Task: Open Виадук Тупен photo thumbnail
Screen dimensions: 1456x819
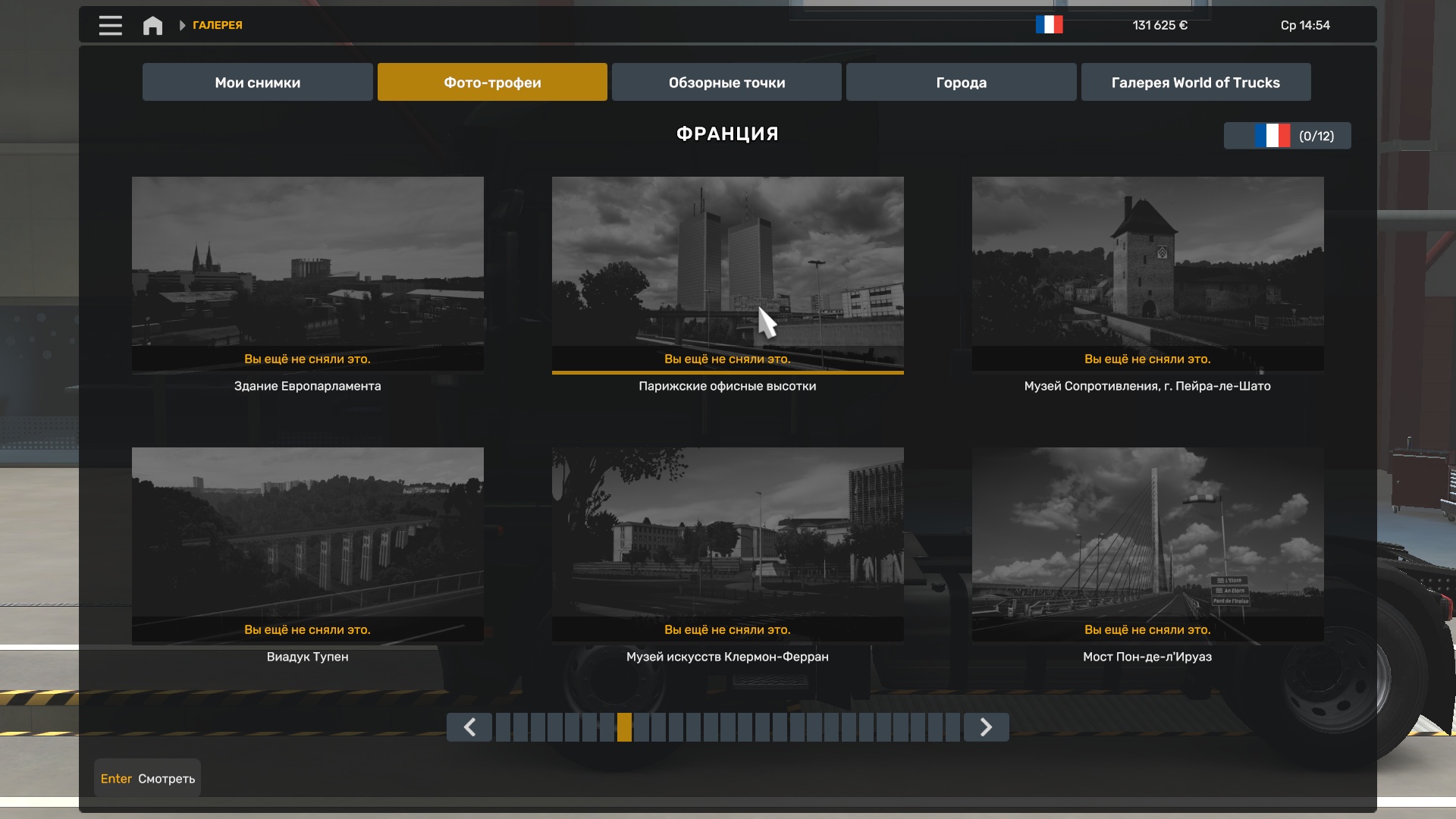Action: pos(307,532)
